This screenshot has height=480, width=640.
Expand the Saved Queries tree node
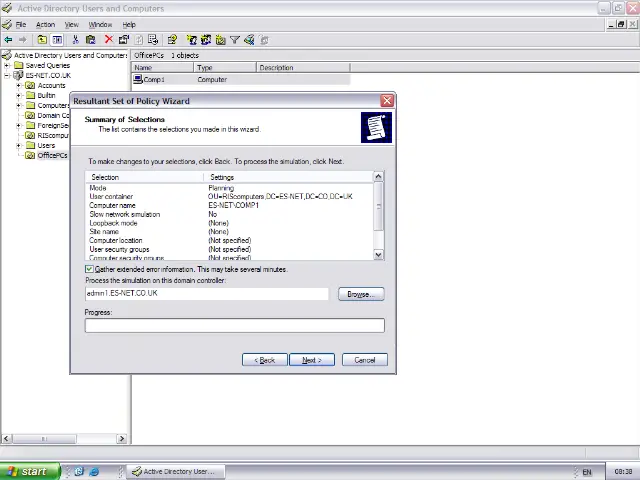(7, 66)
